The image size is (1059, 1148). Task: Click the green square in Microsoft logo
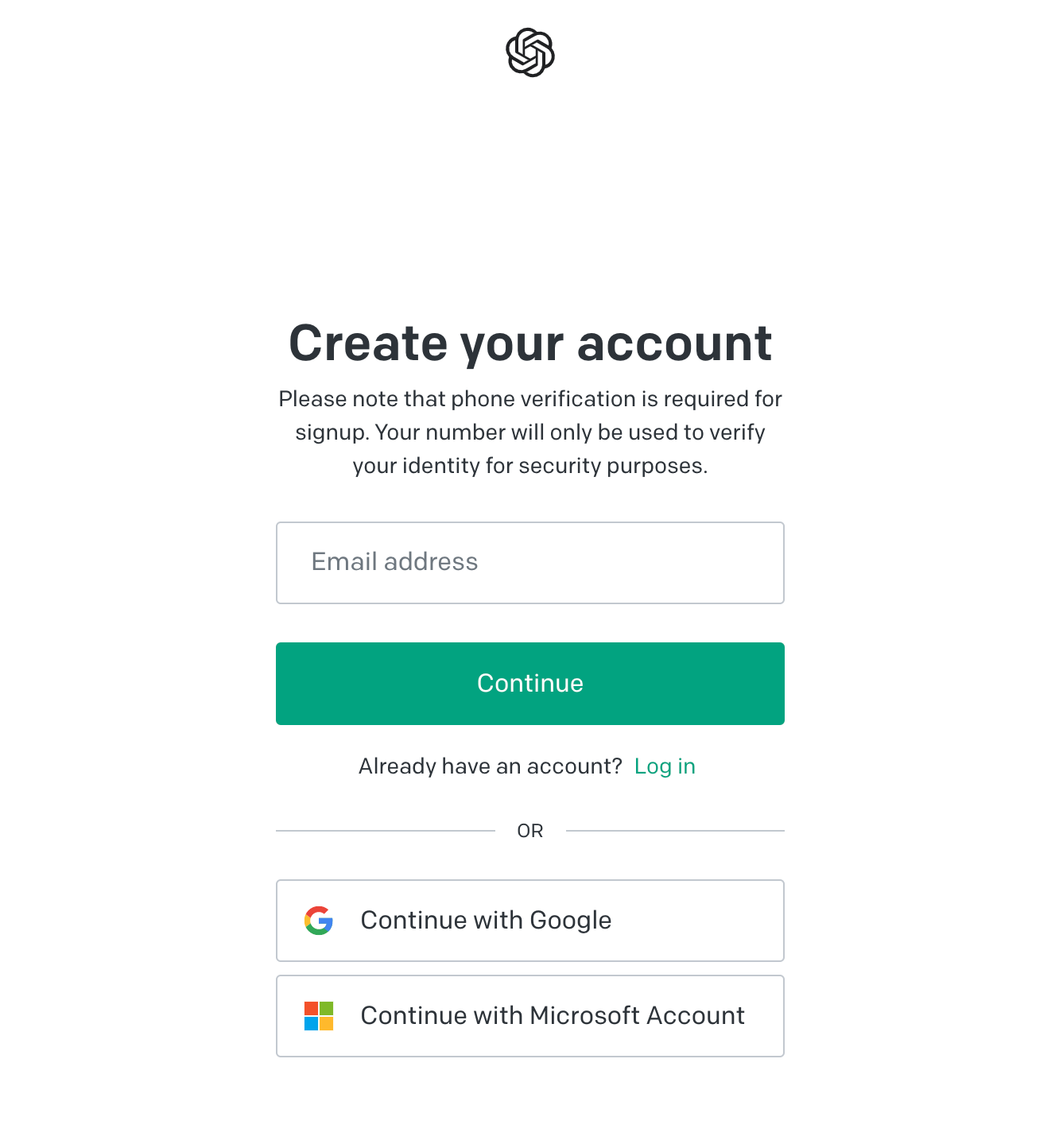pyautogui.click(x=327, y=1008)
